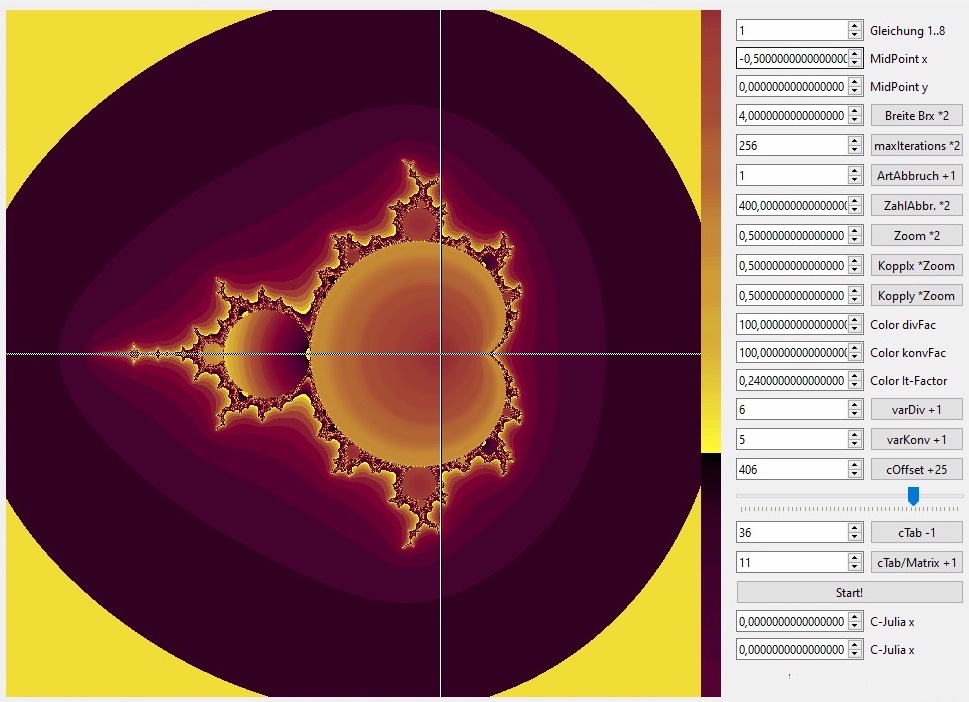The height and width of the screenshot is (702, 969).
Task: Increase maxIterations with spinner up arrow
Action: coord(855,141)
